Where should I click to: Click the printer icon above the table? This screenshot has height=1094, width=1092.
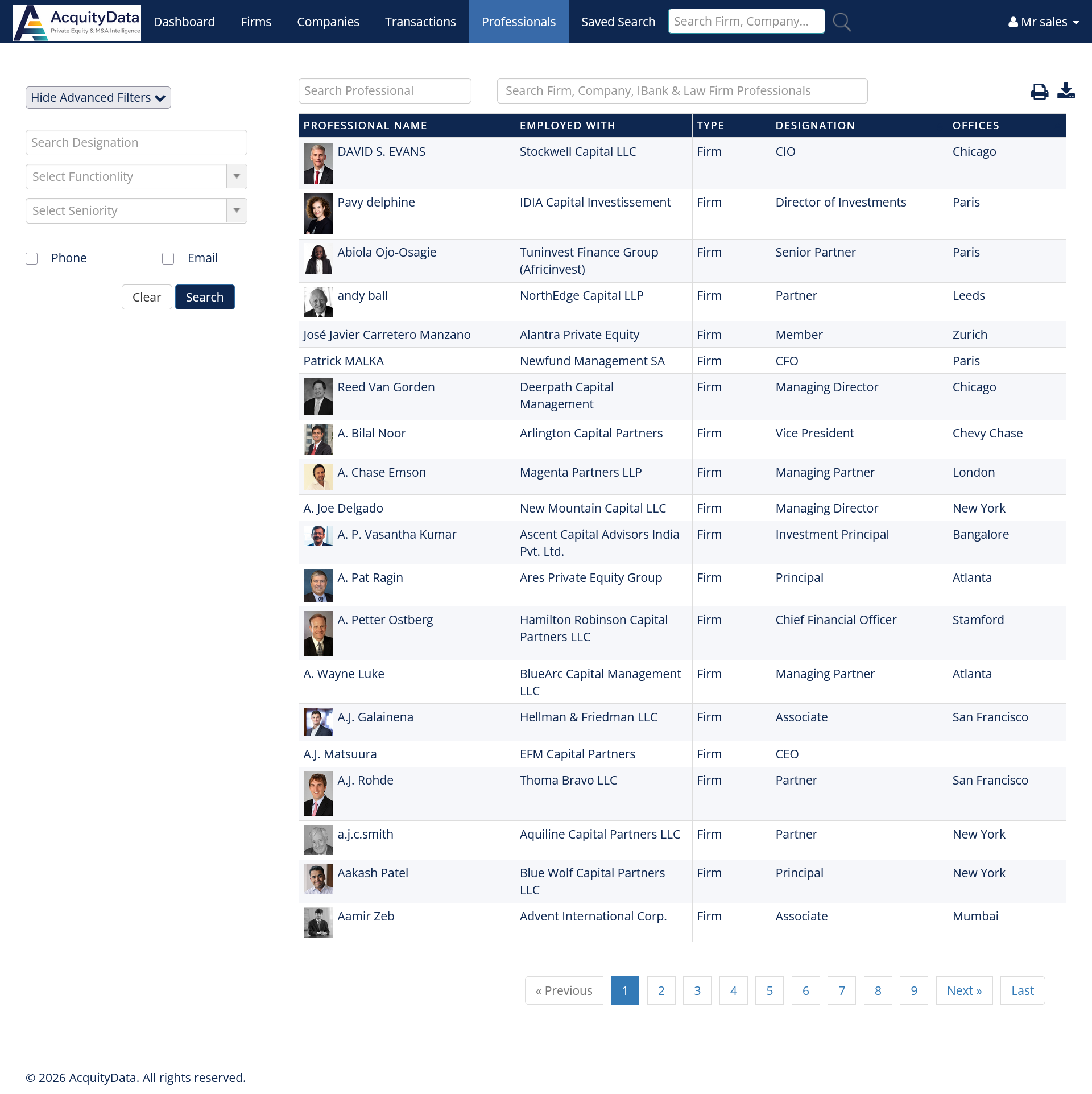[1039, 92]
